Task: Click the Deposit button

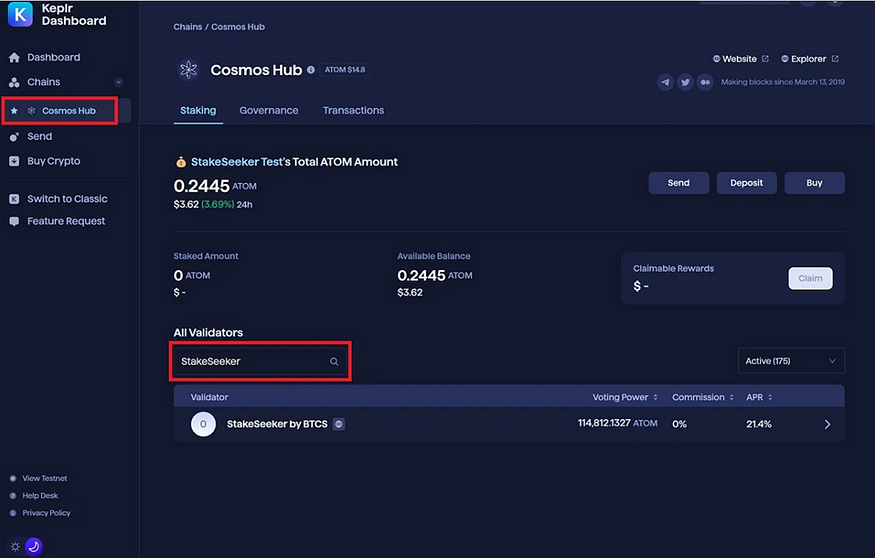Action: click(746, 183)
